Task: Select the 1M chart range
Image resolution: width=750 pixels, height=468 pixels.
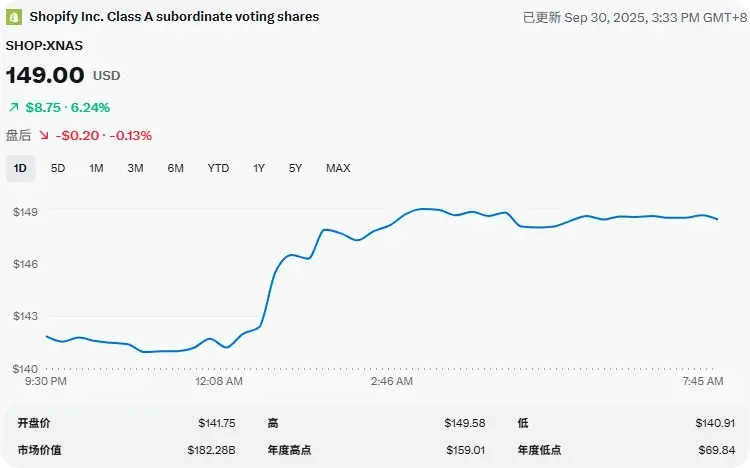Action: 96,168
